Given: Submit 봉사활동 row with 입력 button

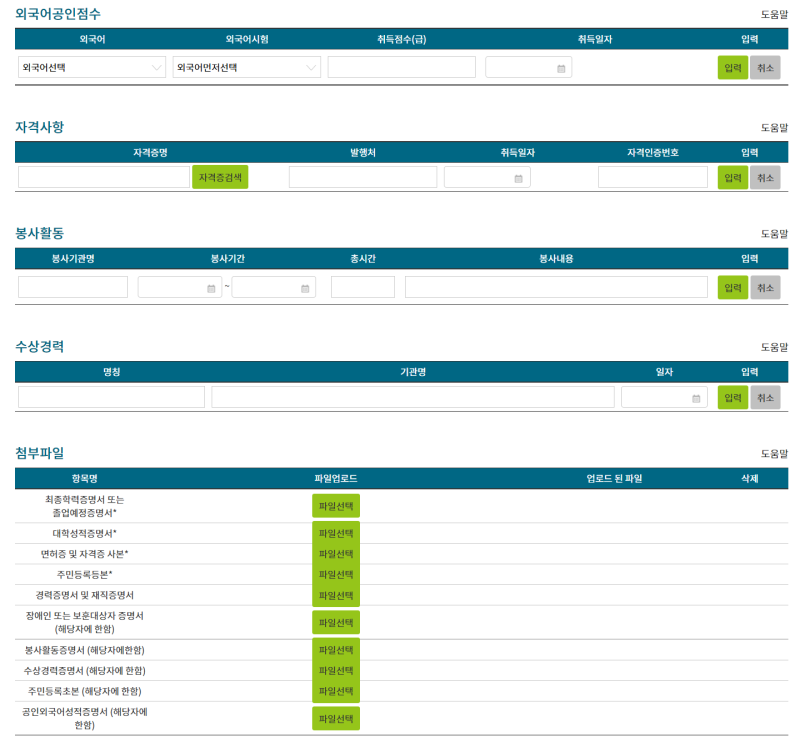Looking at the screenshot, I should click(x=732, y=288).
